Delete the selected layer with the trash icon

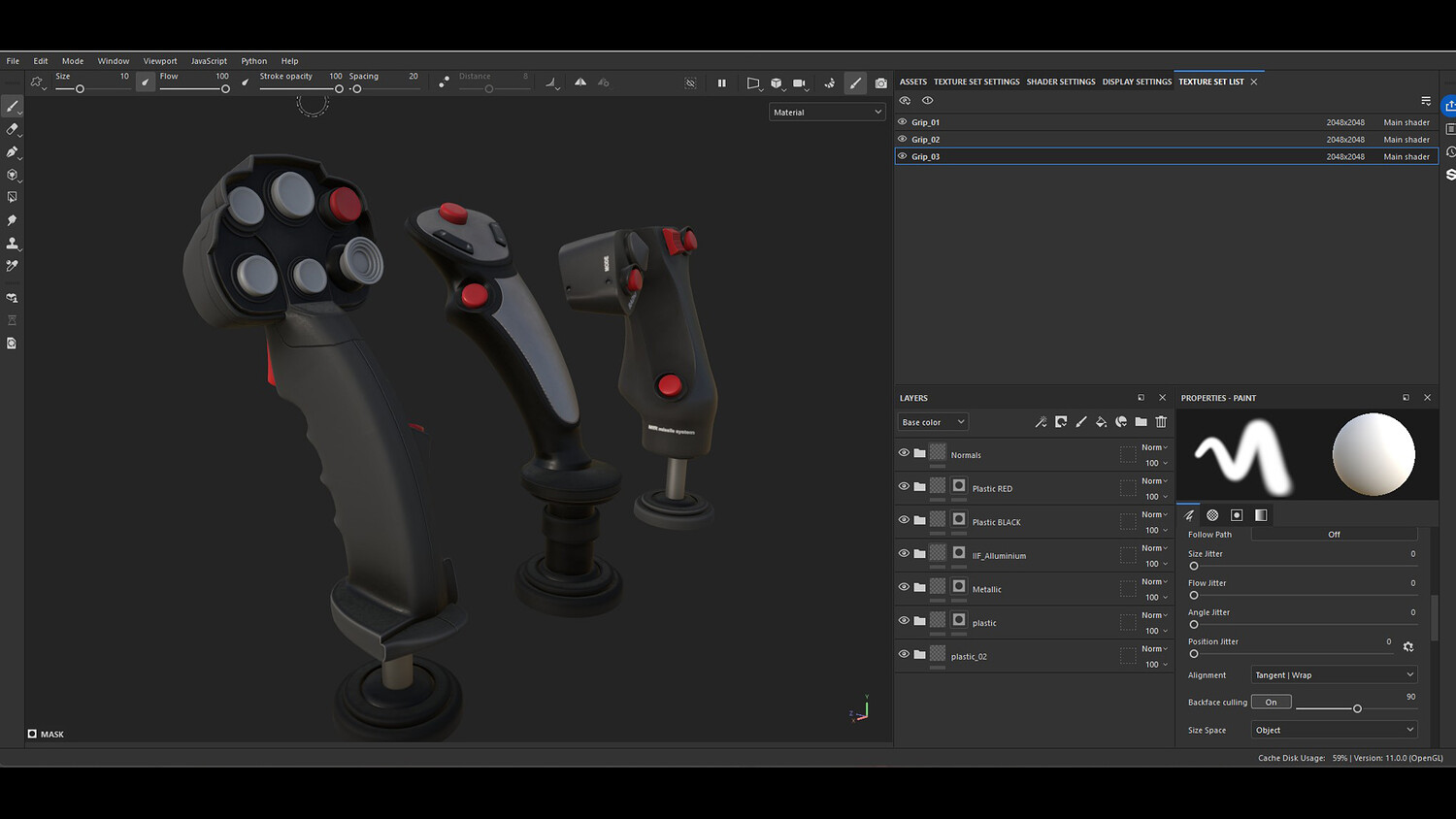(x=1161, y=422)
